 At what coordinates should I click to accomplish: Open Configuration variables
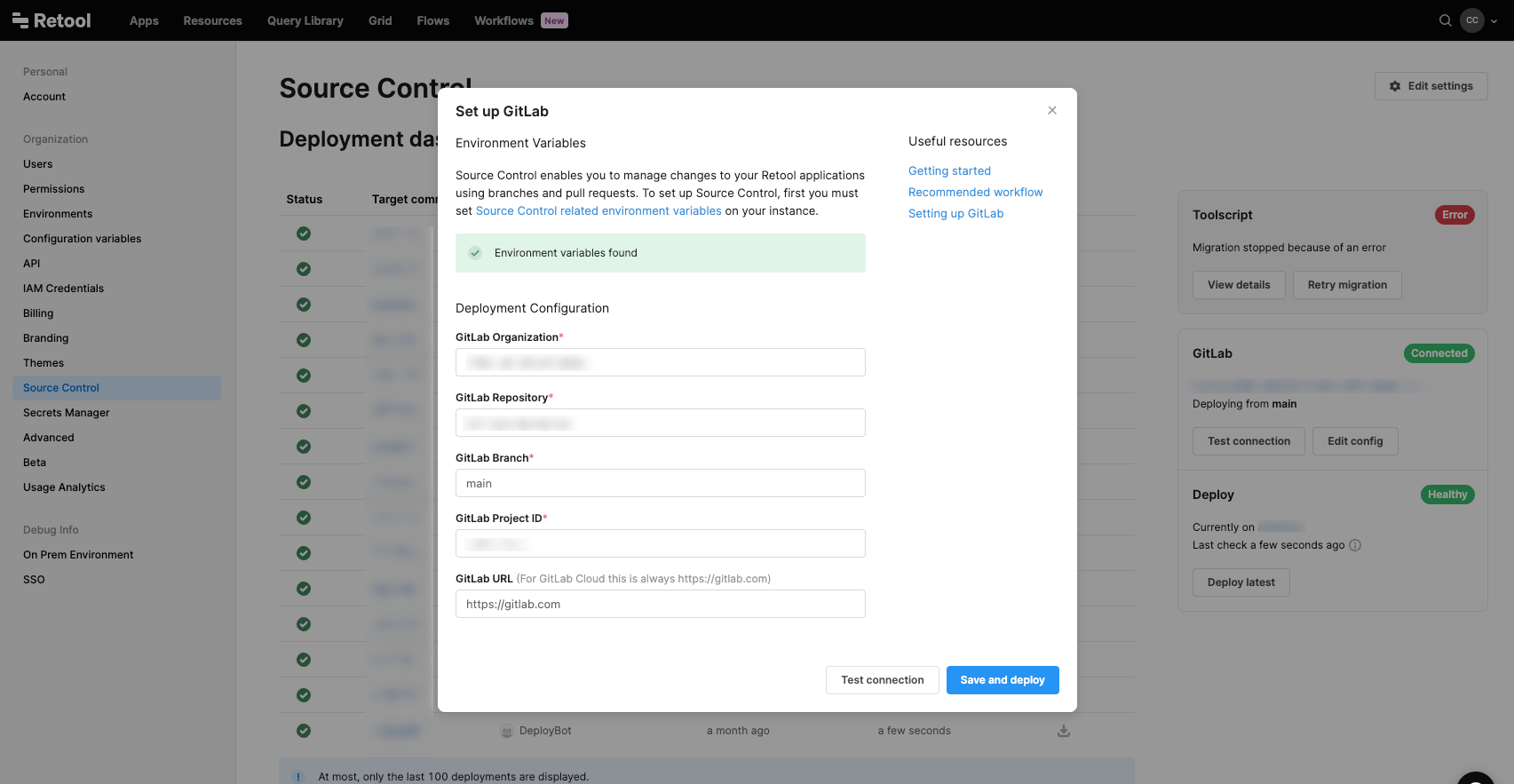point(83,239)
